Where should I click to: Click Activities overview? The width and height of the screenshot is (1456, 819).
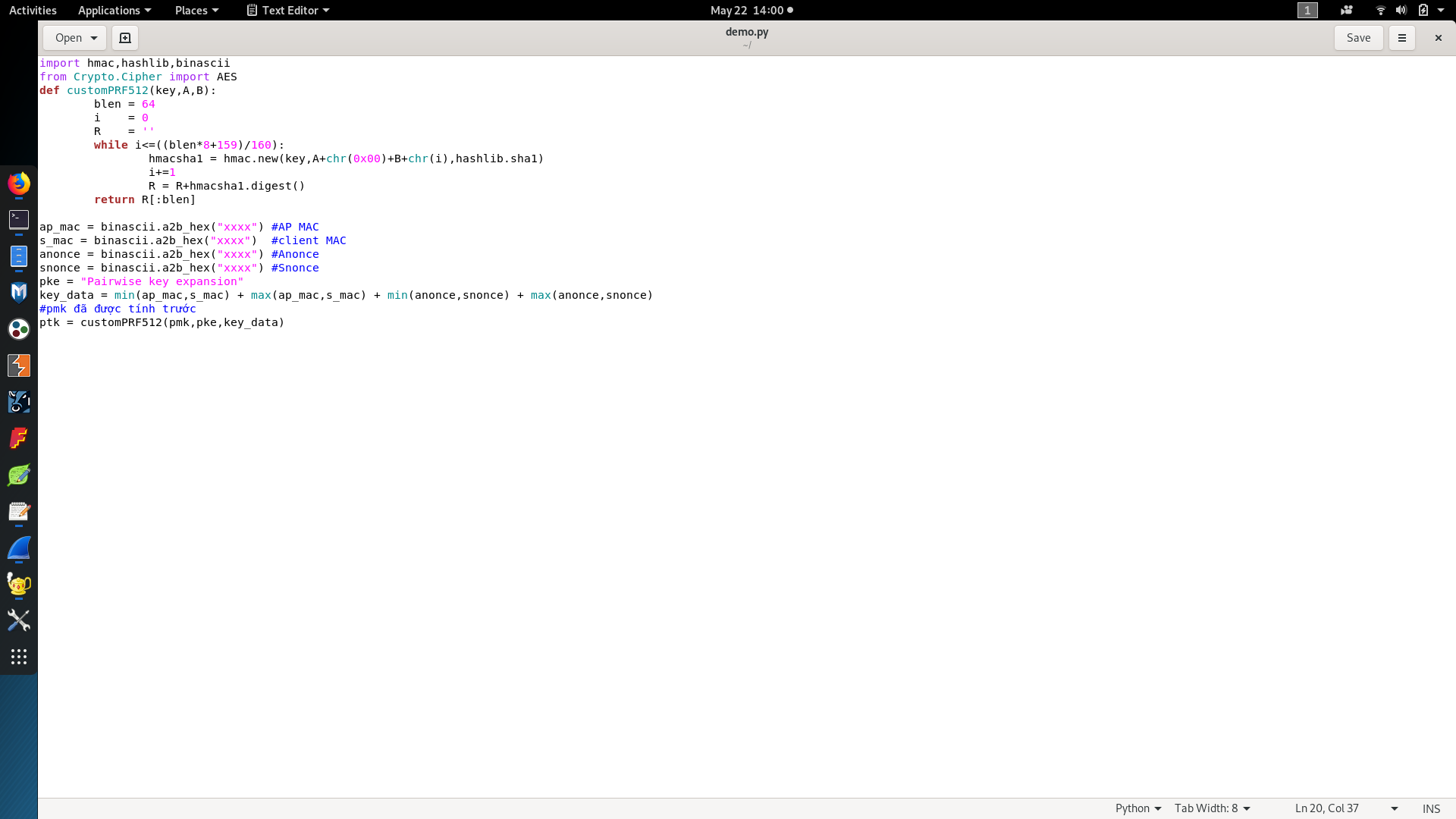[33, 10]
